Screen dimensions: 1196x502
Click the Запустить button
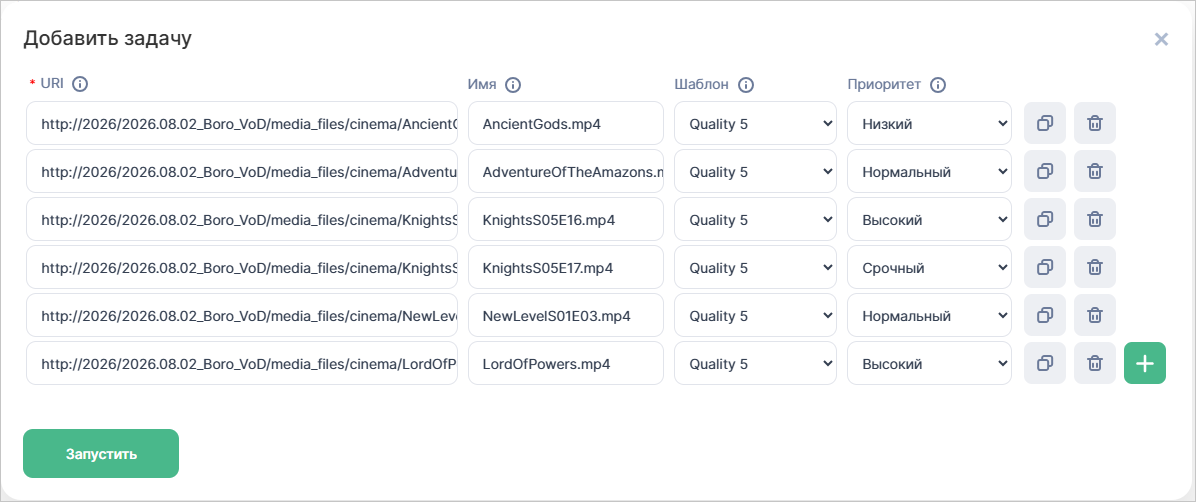101,453
